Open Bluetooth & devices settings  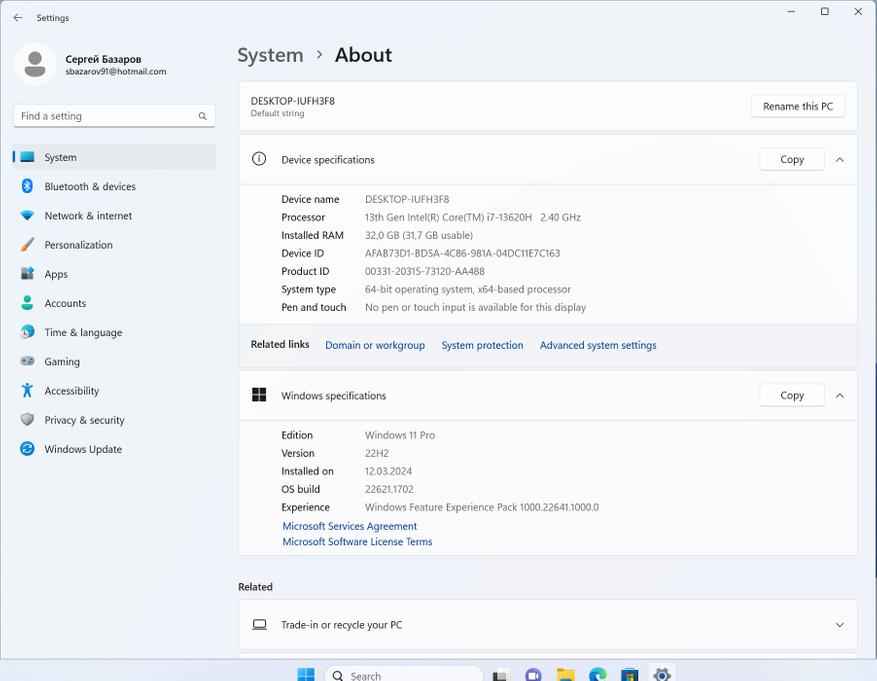(x=89, y=186)
